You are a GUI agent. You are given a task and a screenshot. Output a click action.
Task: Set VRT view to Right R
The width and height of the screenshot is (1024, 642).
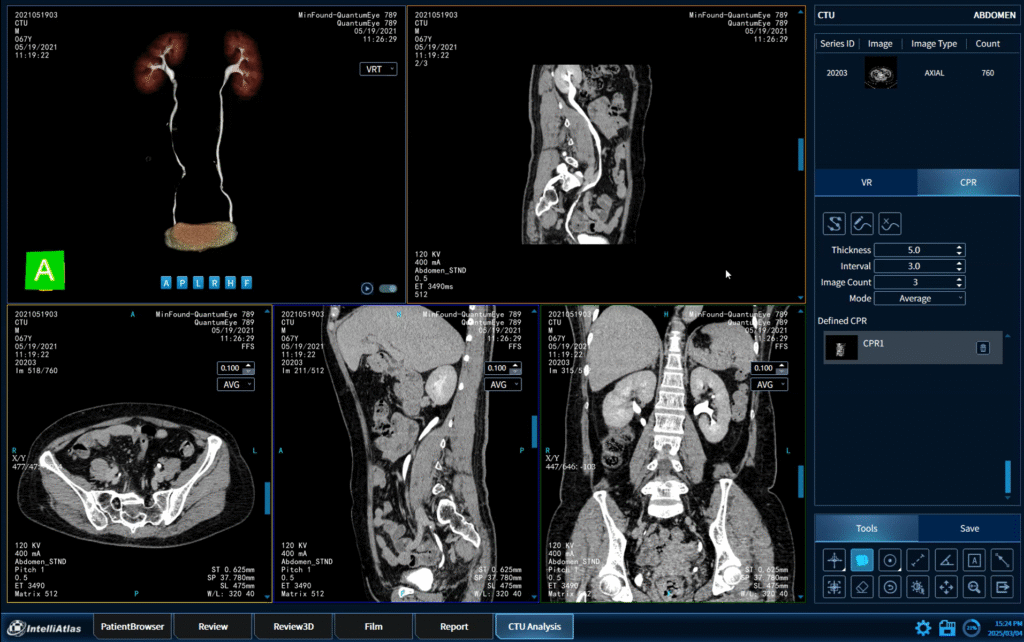[214, 283]
